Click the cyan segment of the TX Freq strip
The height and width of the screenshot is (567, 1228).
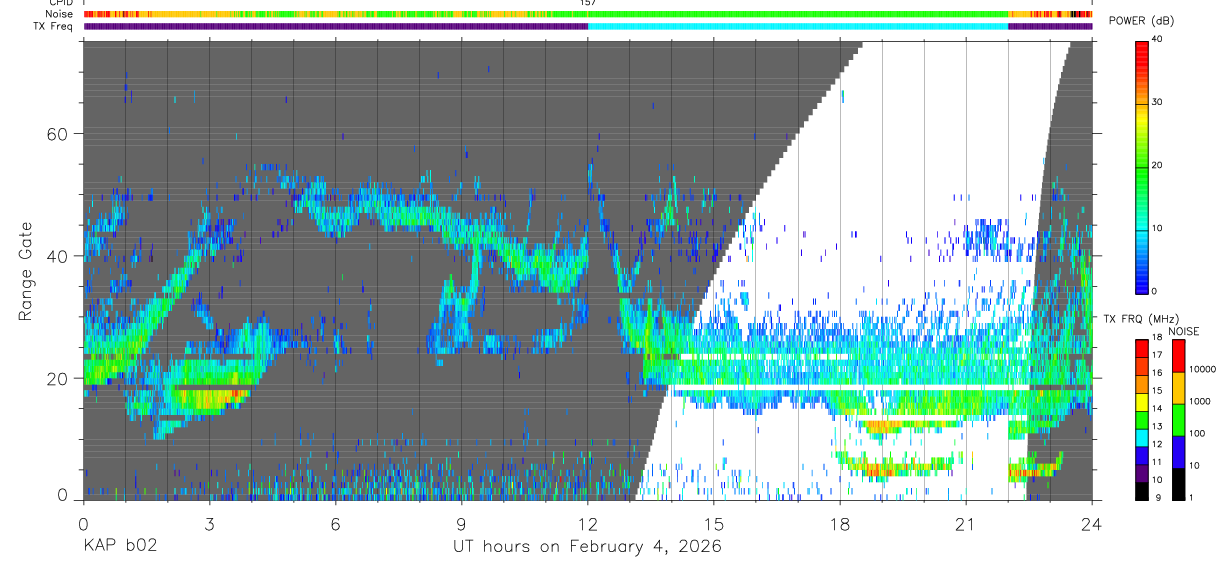pos(798,26)
